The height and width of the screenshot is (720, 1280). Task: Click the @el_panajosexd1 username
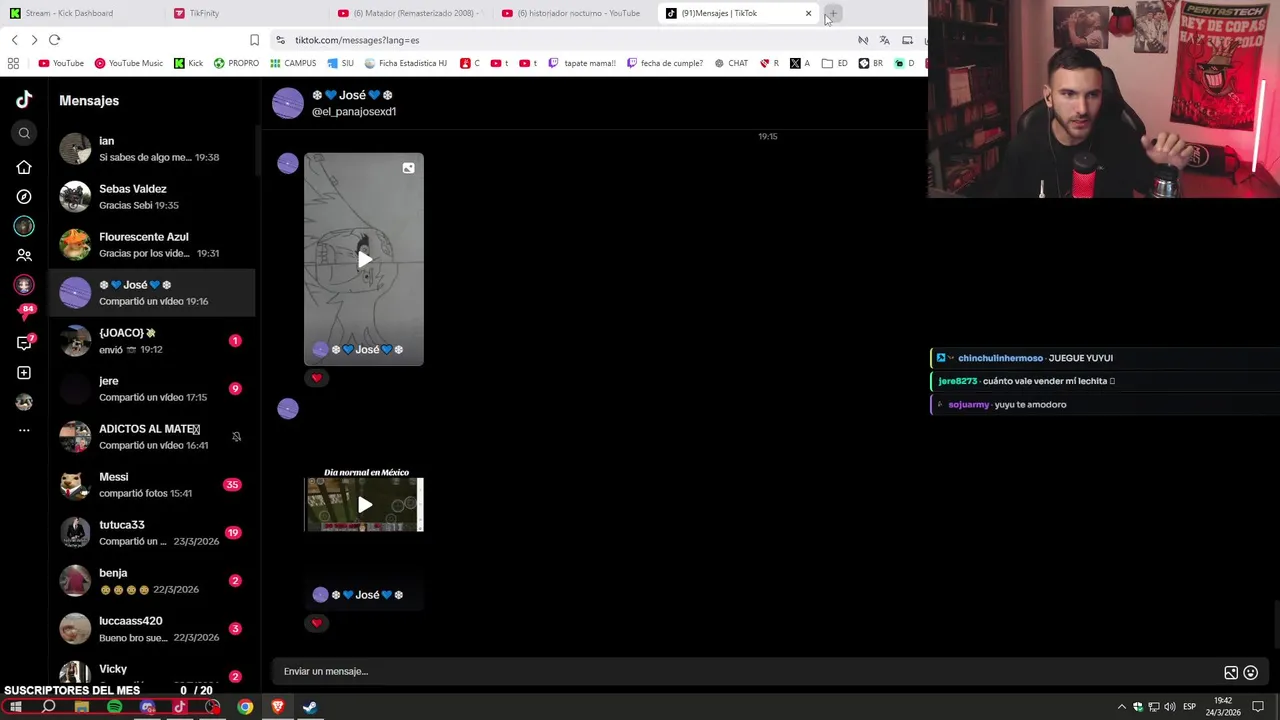pyautogui.click(x=354, y=112)
